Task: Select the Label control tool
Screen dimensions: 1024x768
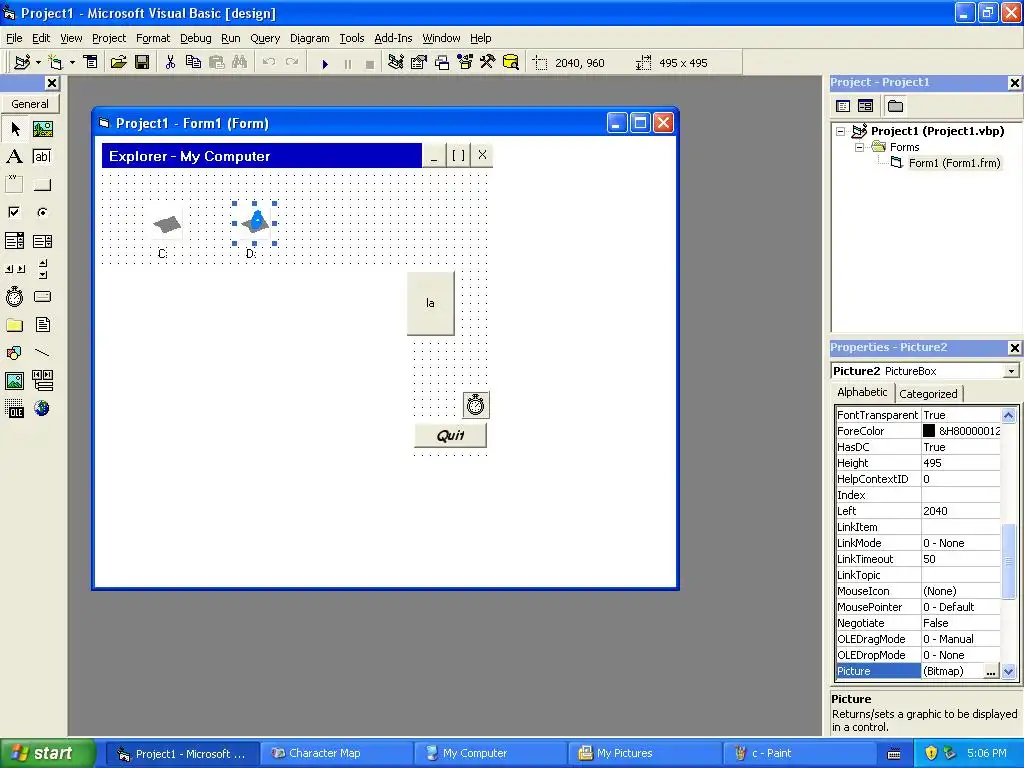Action: pos(14,157)
